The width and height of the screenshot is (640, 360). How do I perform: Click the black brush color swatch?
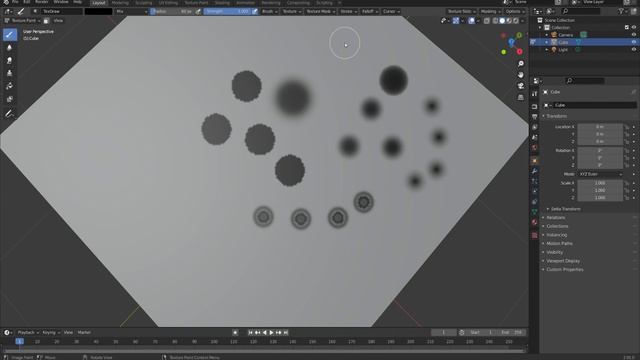[x=98, y=11]
